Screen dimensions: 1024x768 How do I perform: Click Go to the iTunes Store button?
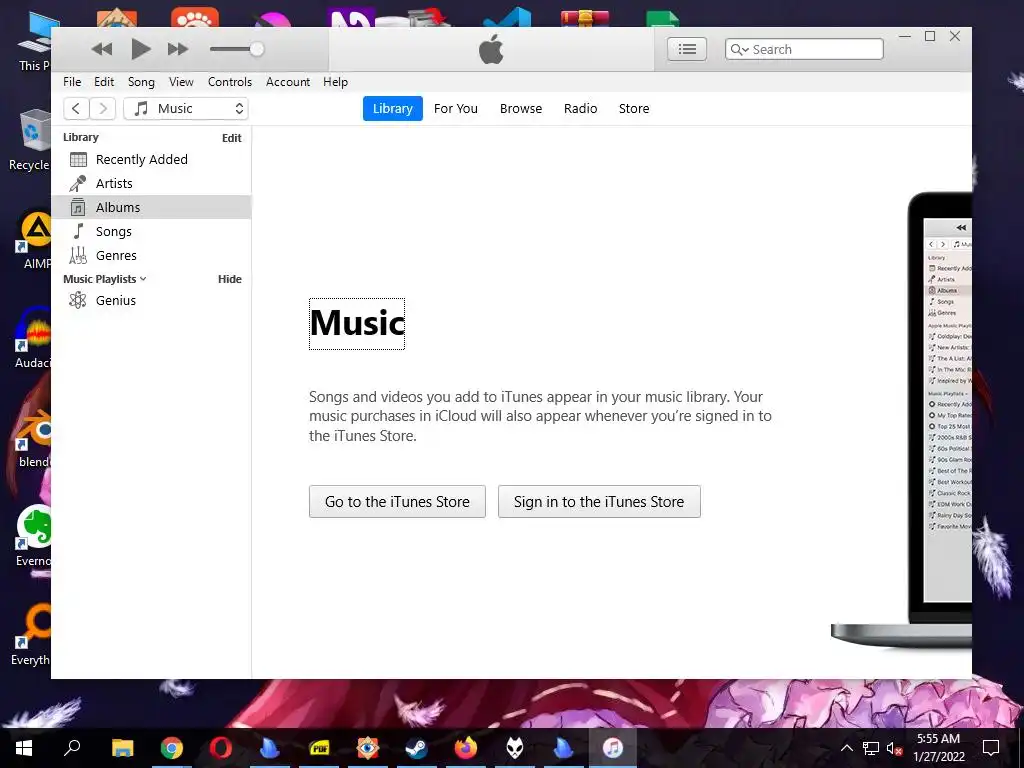397,502
